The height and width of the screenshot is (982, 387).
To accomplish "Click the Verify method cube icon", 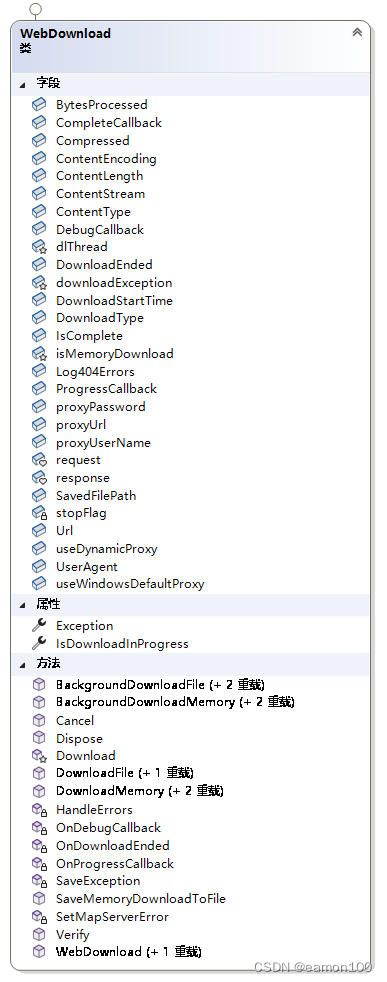I will pyautogui.click(x=39, y=934).
